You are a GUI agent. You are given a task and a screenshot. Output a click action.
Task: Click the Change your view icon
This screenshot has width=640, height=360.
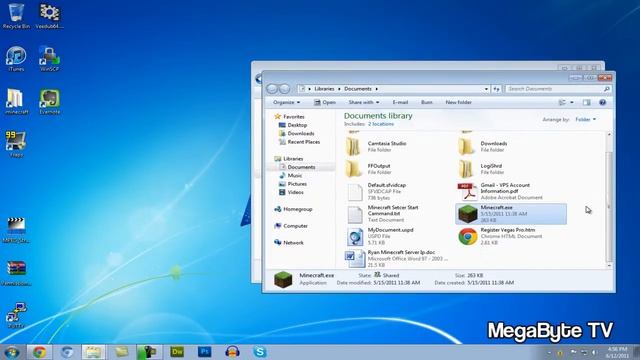[x=562, y=102]
